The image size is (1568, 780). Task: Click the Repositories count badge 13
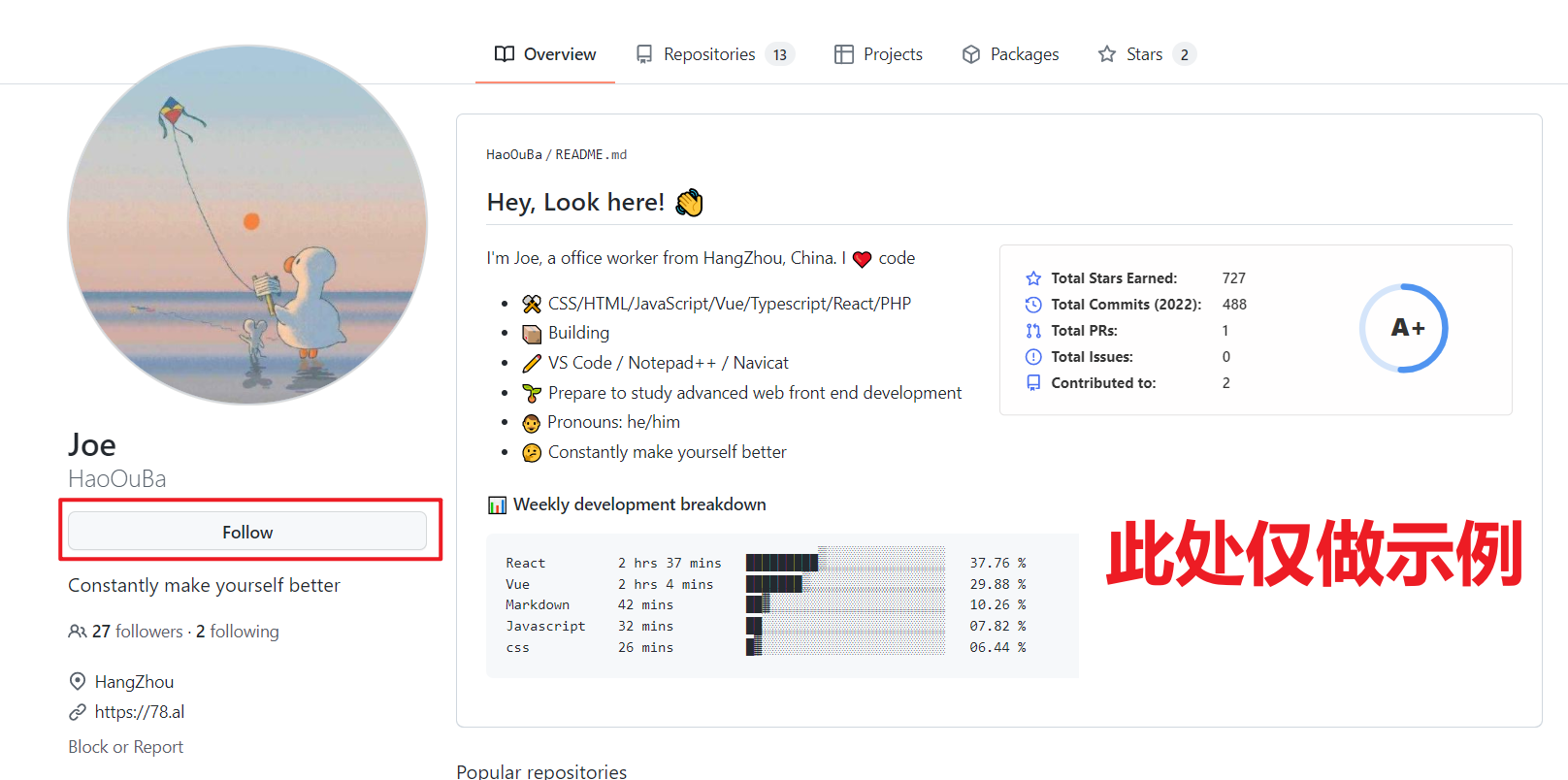coord(780,54)
